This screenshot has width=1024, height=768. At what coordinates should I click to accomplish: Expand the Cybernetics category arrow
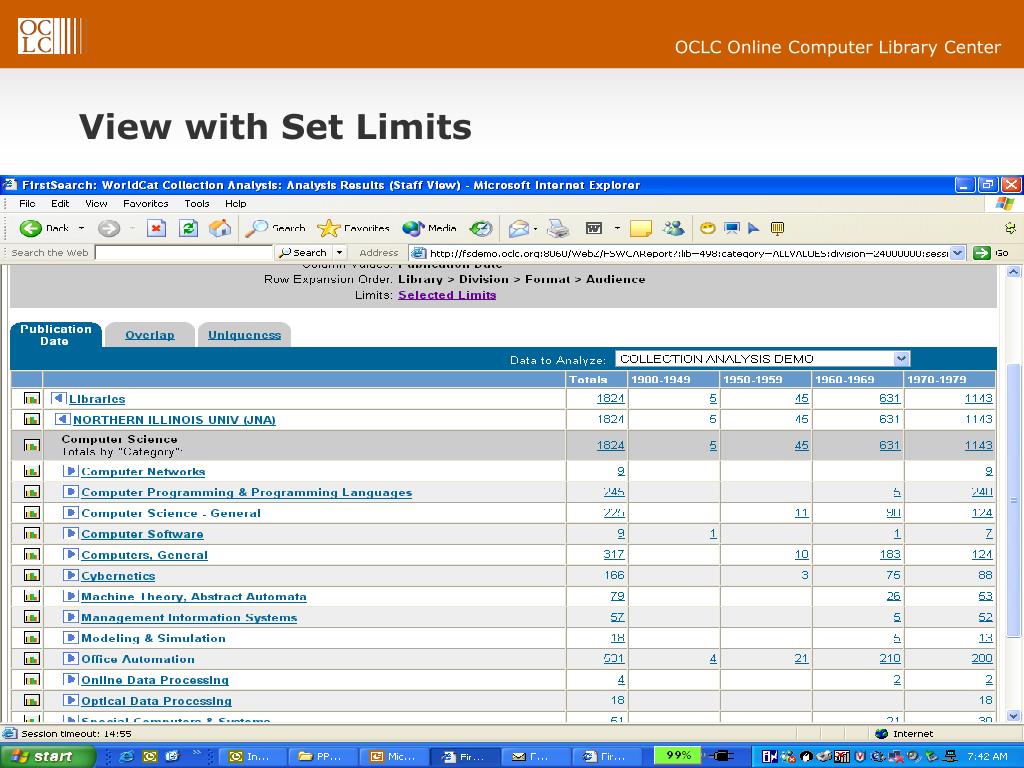pyautogui.click(x=71, y=575)
